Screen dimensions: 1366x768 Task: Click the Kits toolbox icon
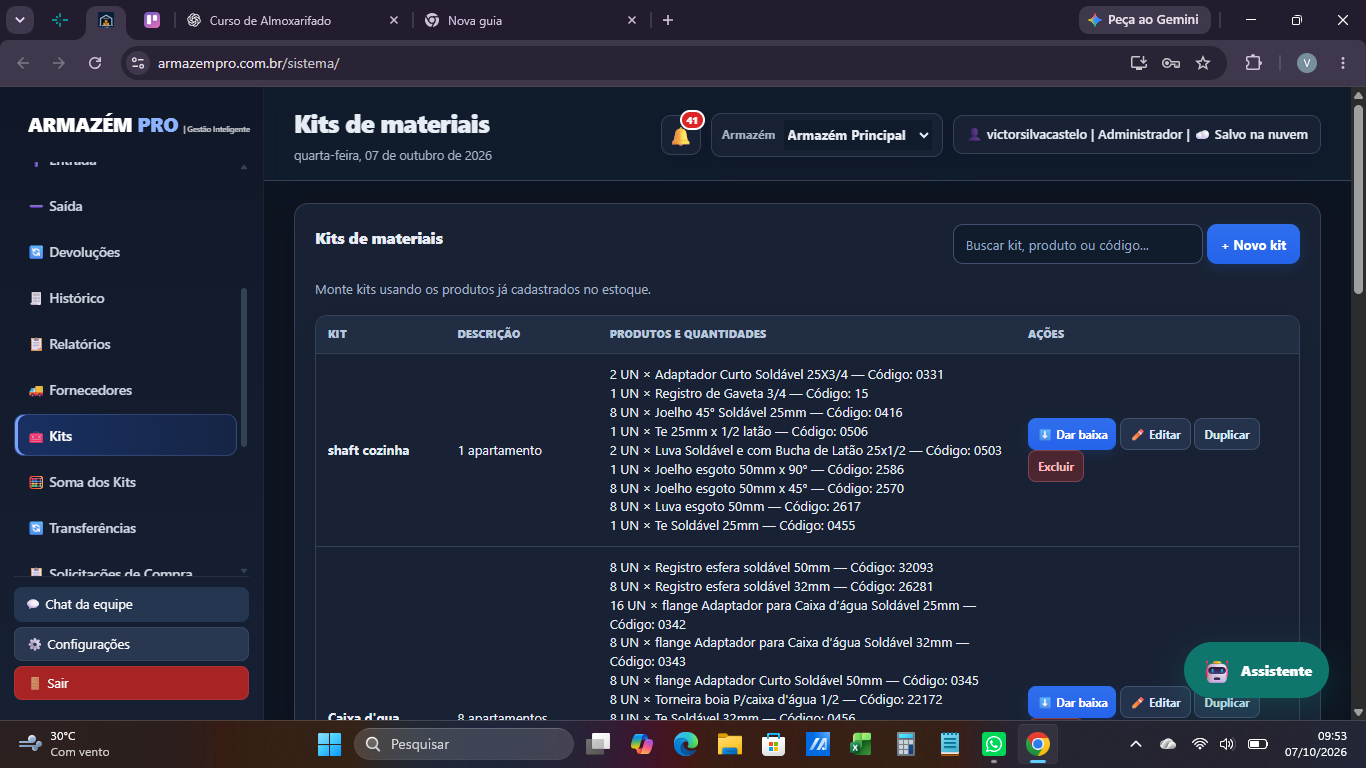[36, 437]
